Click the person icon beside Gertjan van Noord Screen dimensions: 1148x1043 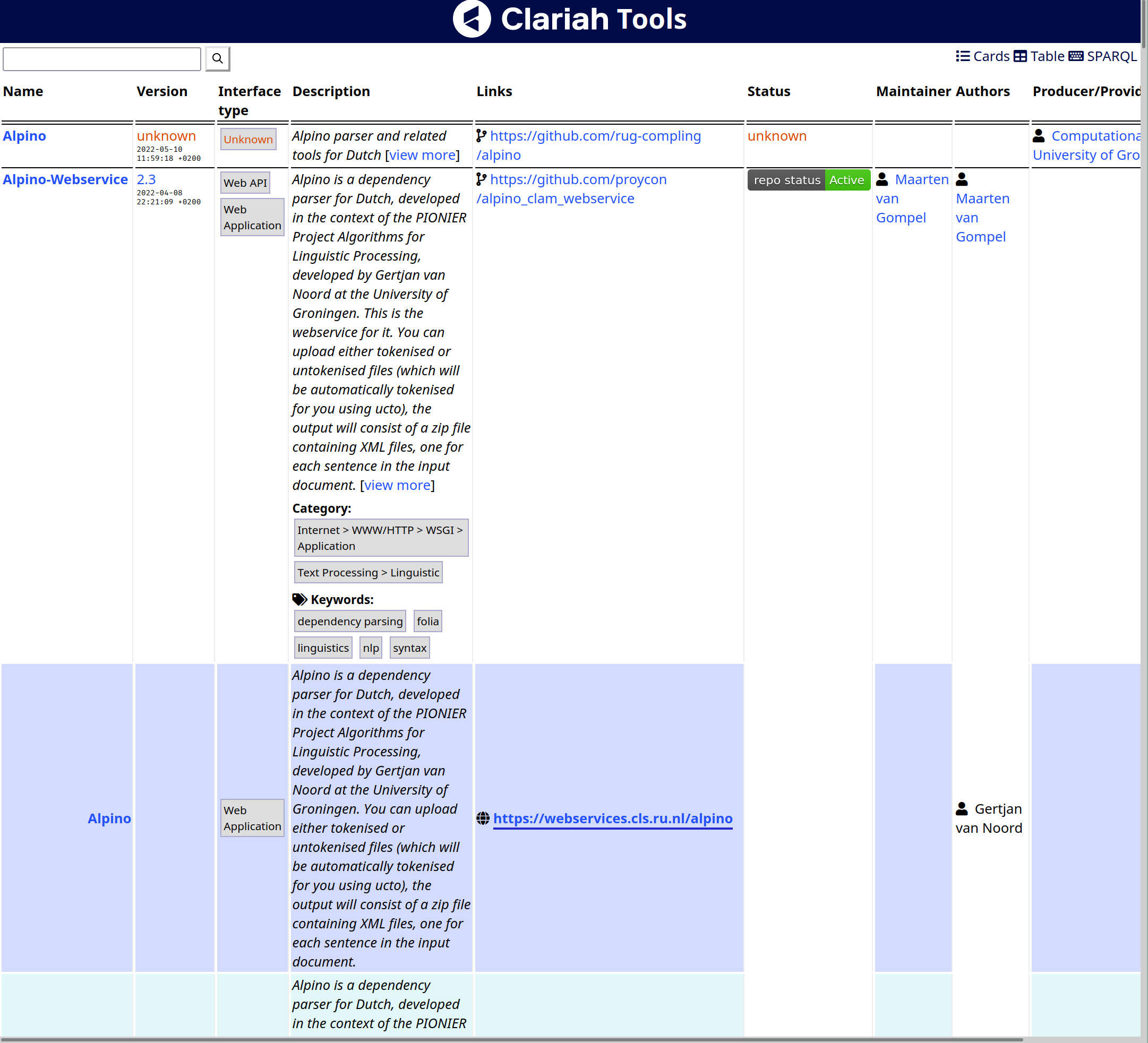[962, 808]
